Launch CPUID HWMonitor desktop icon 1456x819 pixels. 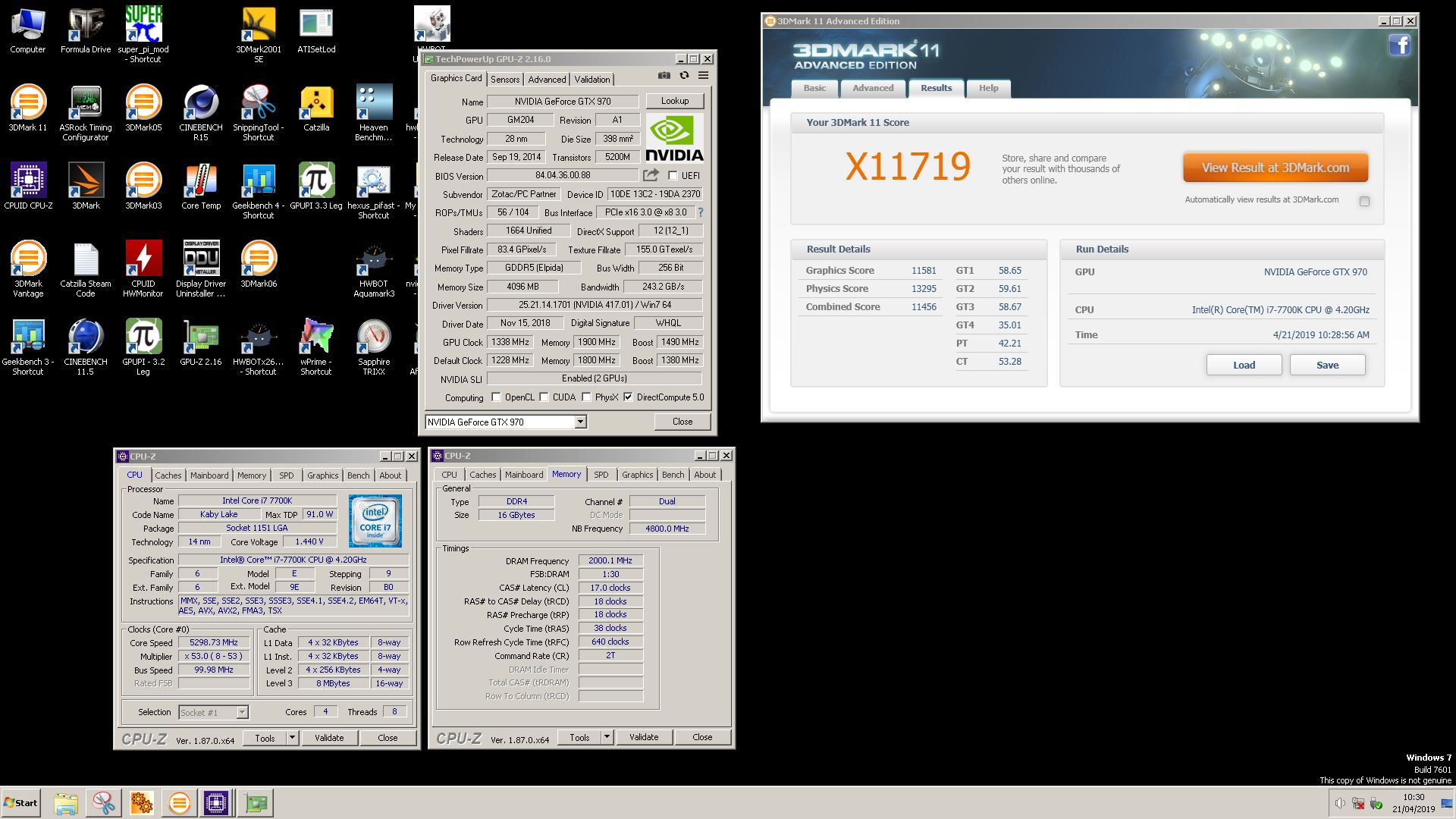point(143,268)
